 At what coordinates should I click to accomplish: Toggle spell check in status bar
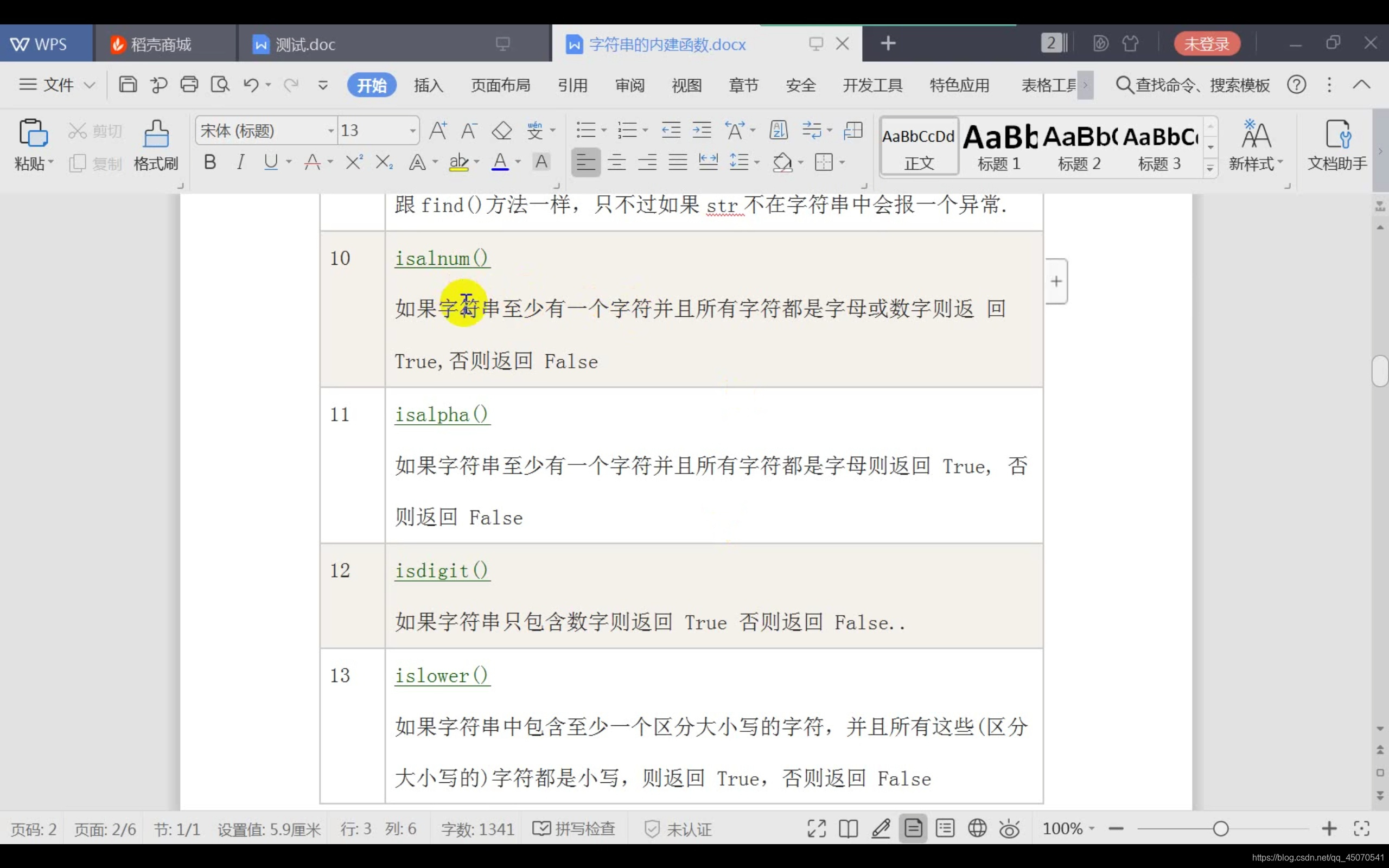tap(574, 828)
